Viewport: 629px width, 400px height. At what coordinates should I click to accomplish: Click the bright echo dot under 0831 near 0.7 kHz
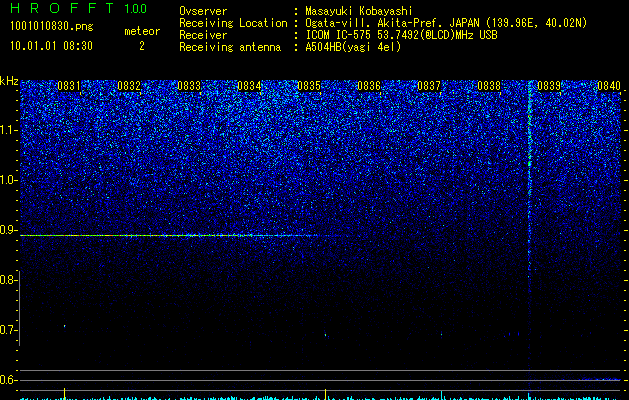point(64,326)
